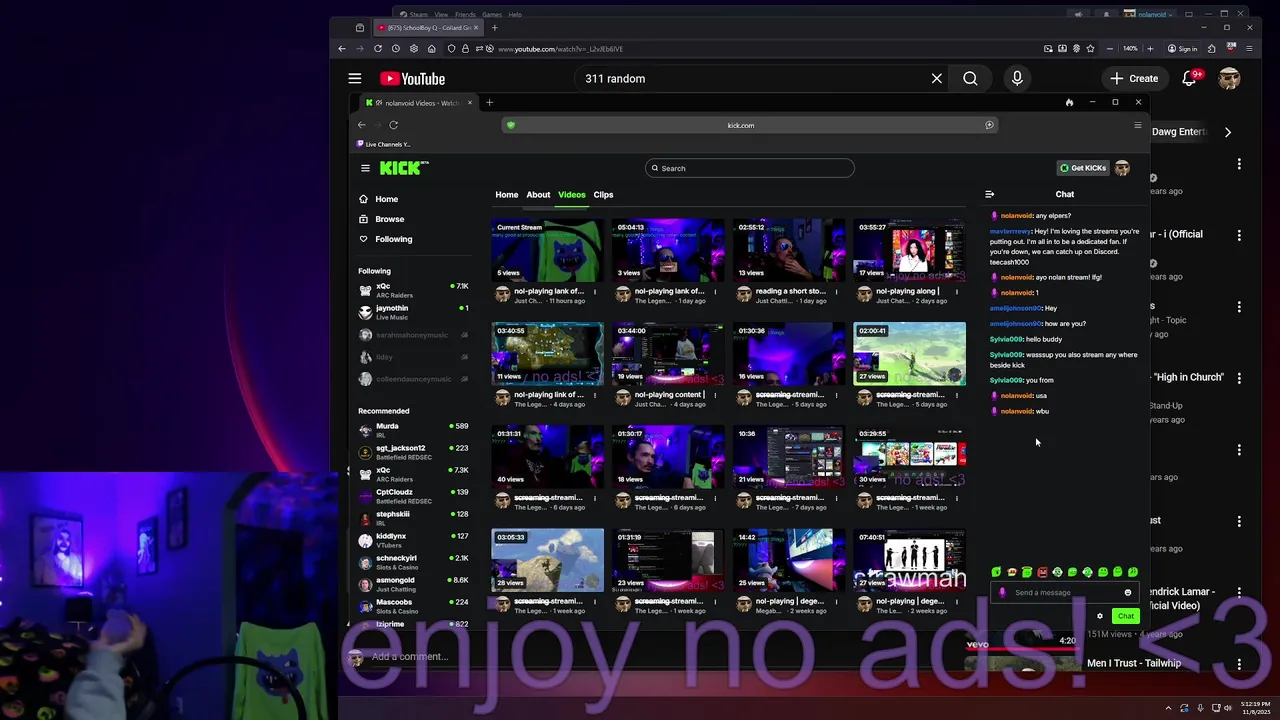Open Kick browser window hamburger menu
Image resolution: width=1280 pixels, height=720 pixels.
(1137, 125)
